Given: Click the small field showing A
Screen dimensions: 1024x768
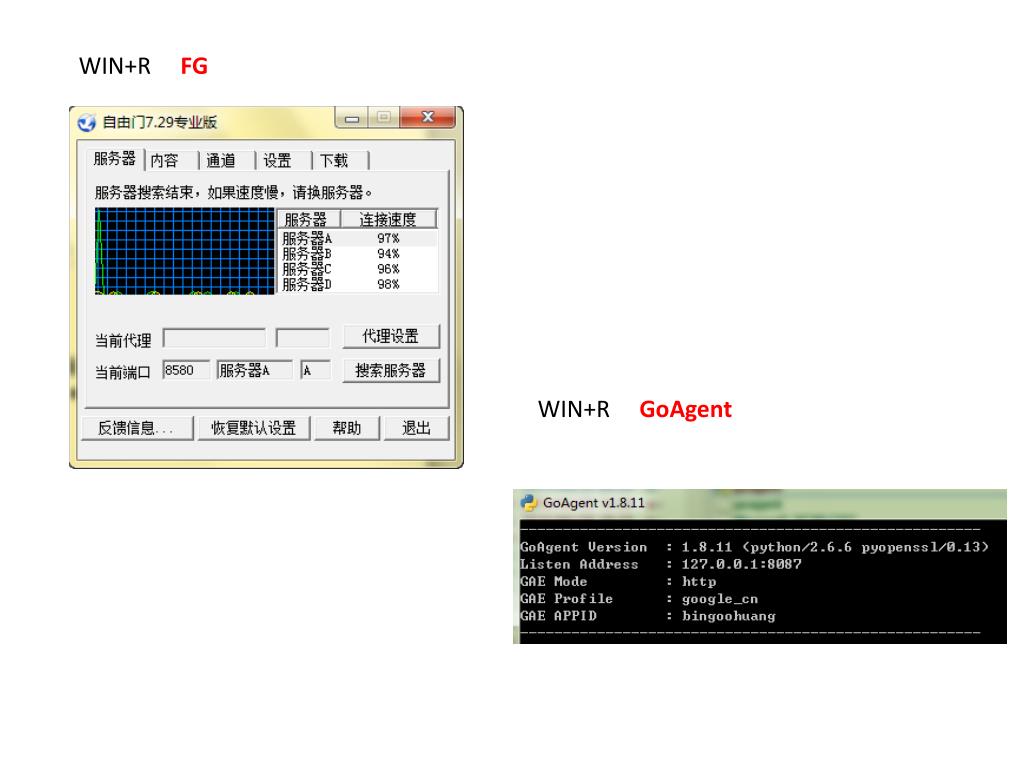Looking at the screenshot, I should point(315,370).
